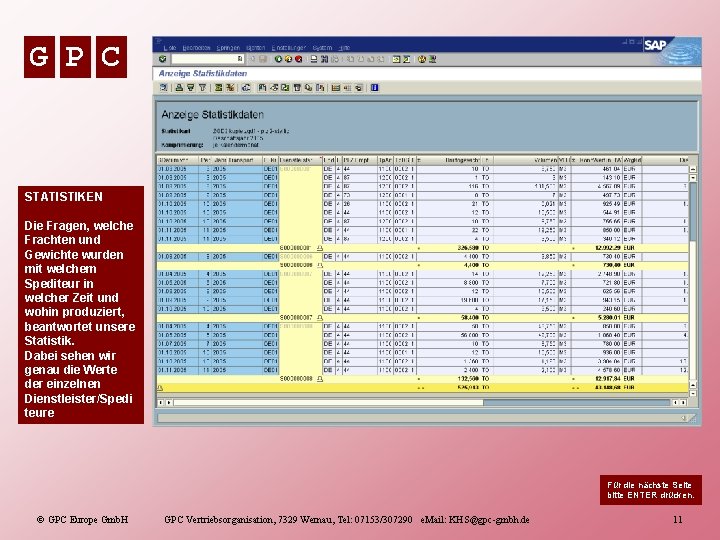Click the blue Information icon
This screenshot has width=720, height=540.
coord(375,88)
